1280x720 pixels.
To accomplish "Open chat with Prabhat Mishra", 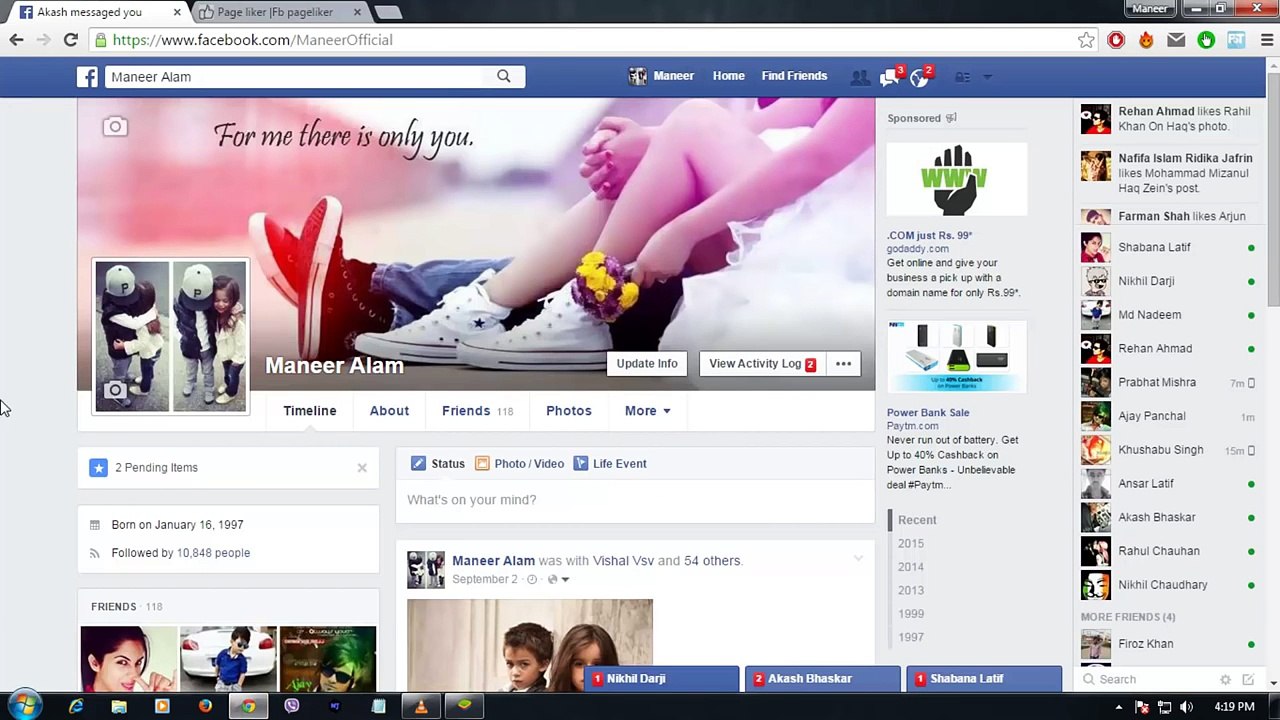I will click(x=1169, y=383).
